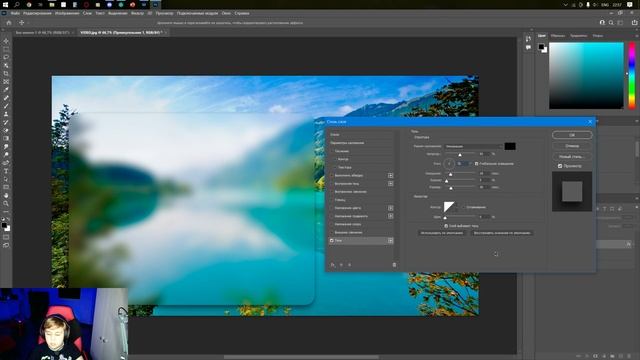Select the Crop tool
This screenshot has width=640, height=360.
(6, 73)
